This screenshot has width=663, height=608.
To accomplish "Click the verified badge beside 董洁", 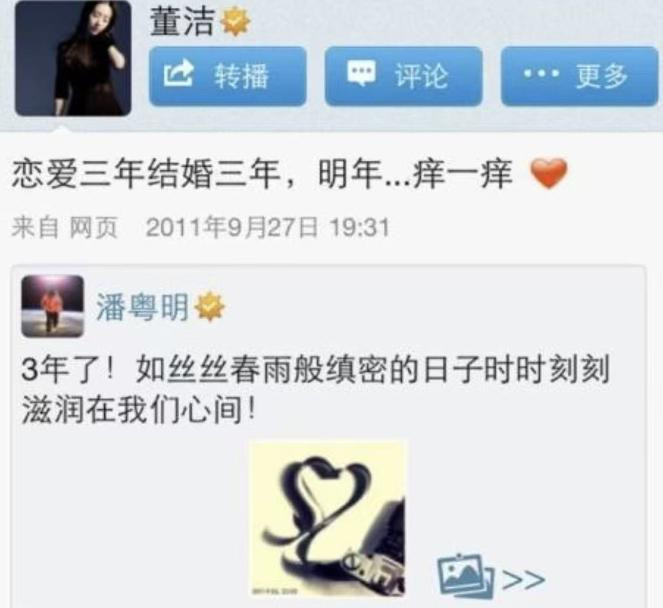I will tap(236, 22).
